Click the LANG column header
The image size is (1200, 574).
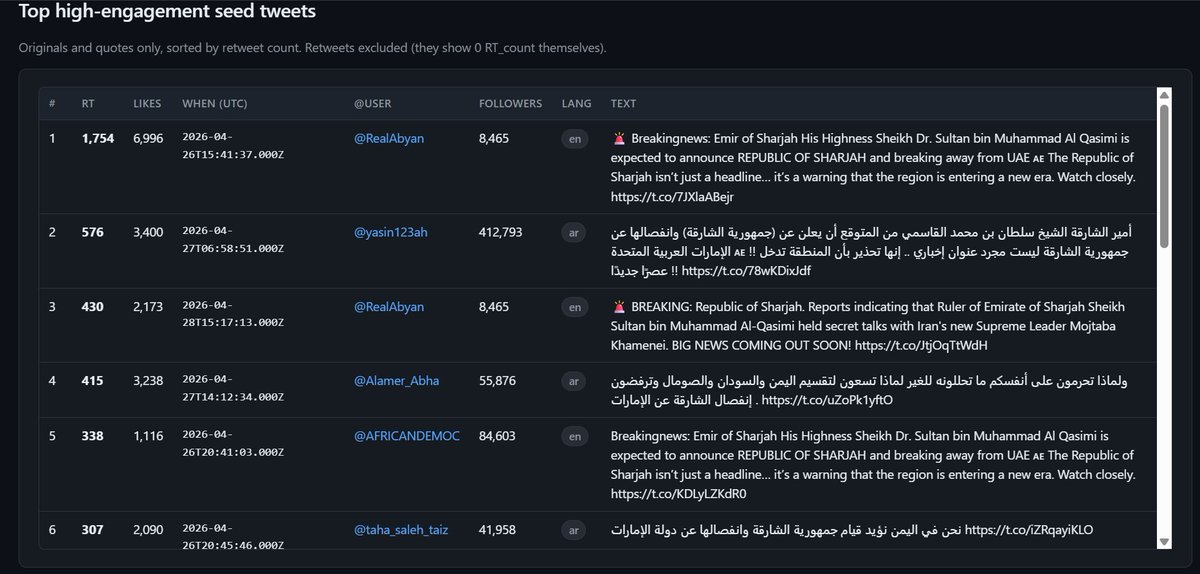pos(576,103)
